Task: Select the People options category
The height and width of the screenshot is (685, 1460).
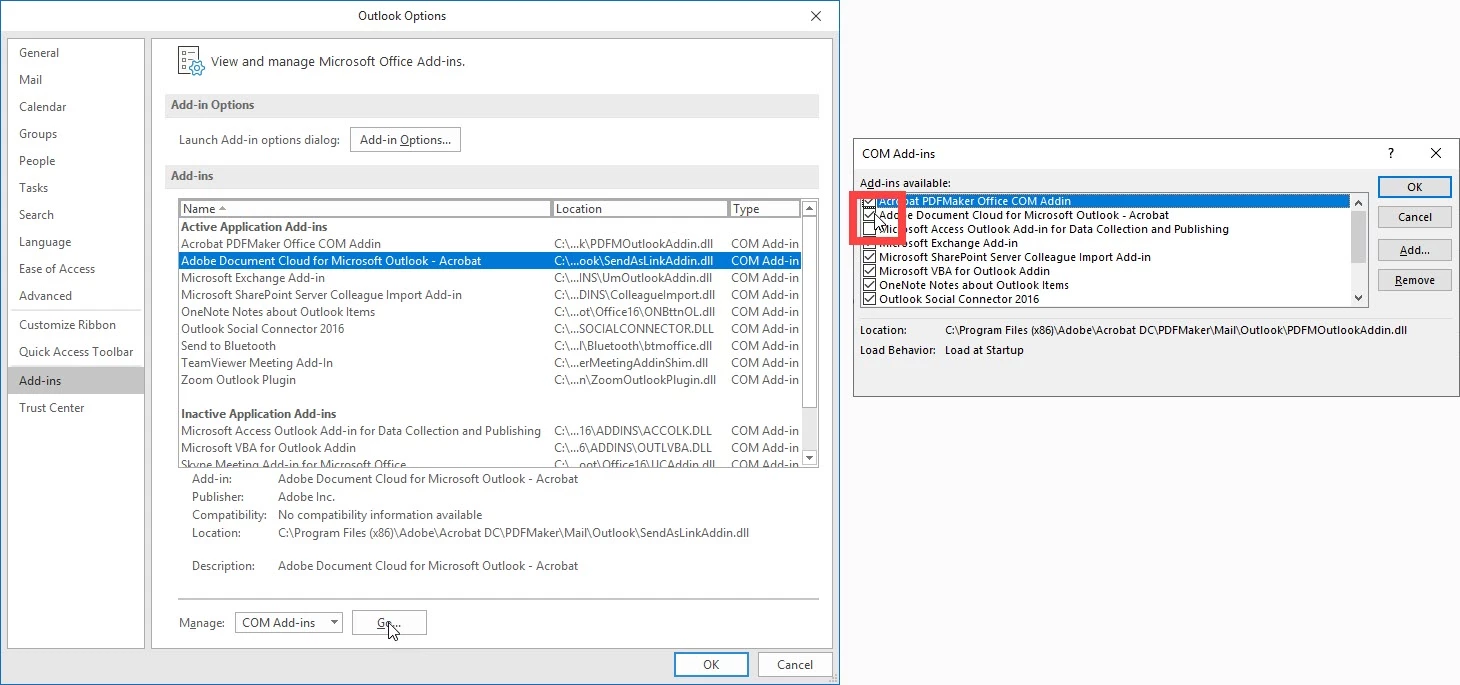Action: [x=76, y=161]
